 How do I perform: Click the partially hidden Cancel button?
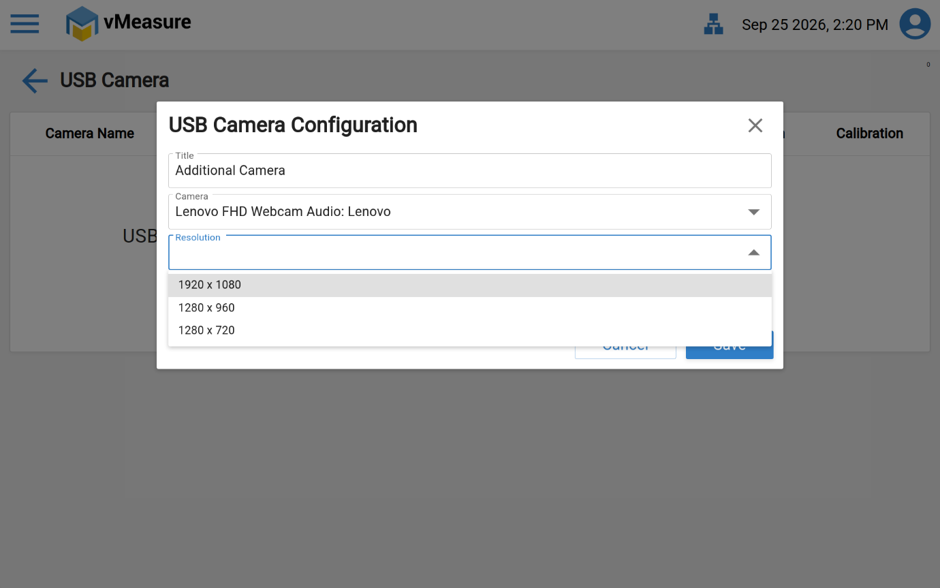(625, 352)
